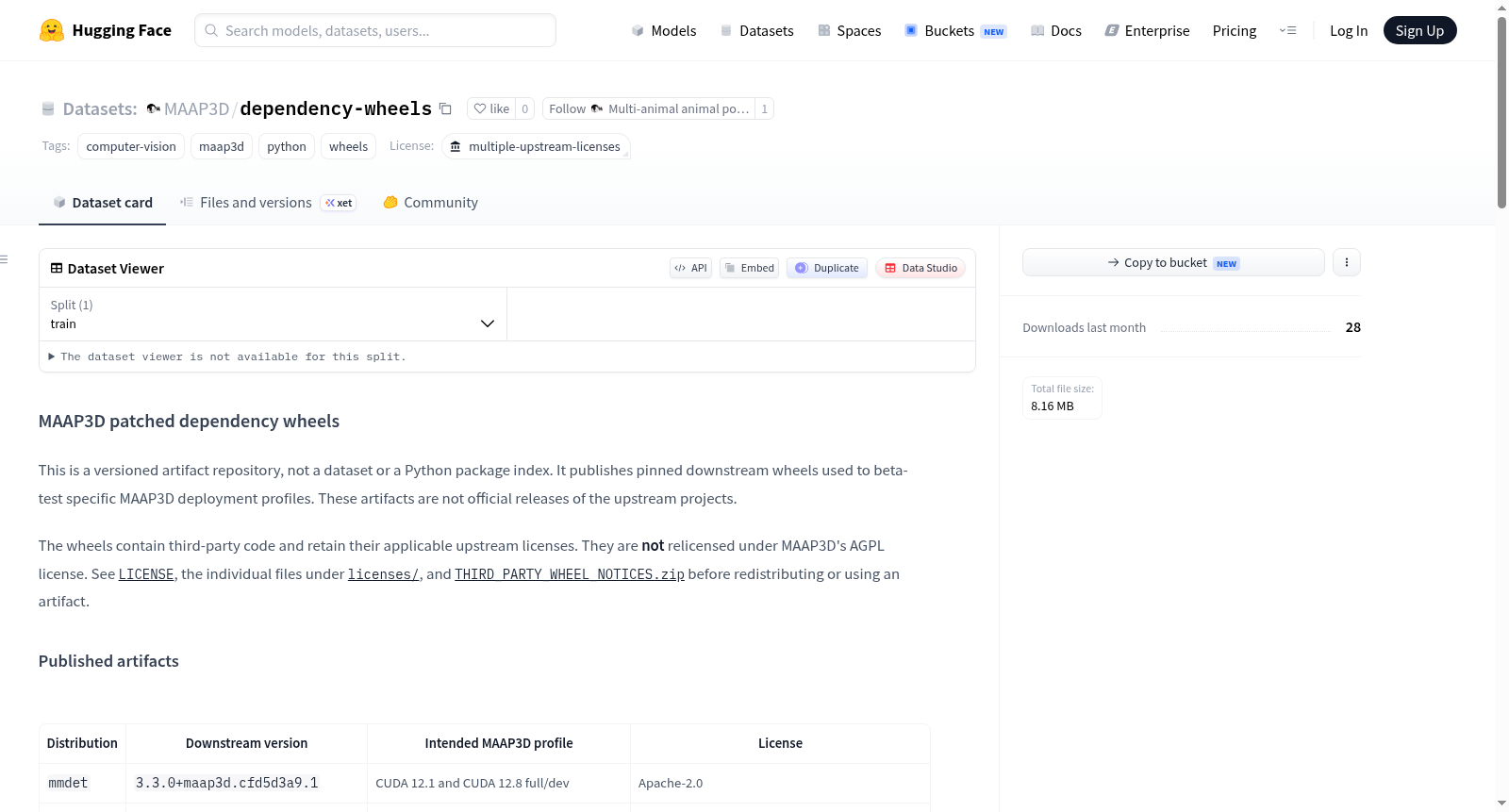The image size is (1509, 812).
Task: Click Copy to bucket
Action: coord(1173,262)
